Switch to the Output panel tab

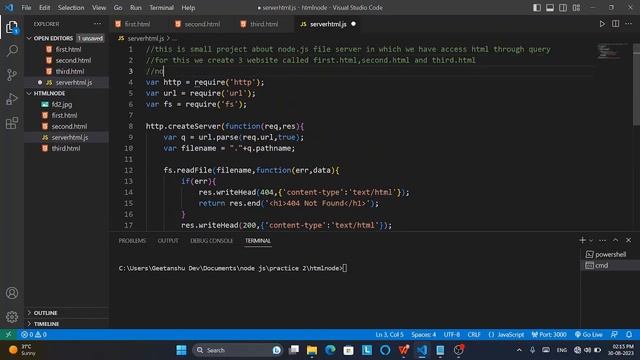[168, 240]
